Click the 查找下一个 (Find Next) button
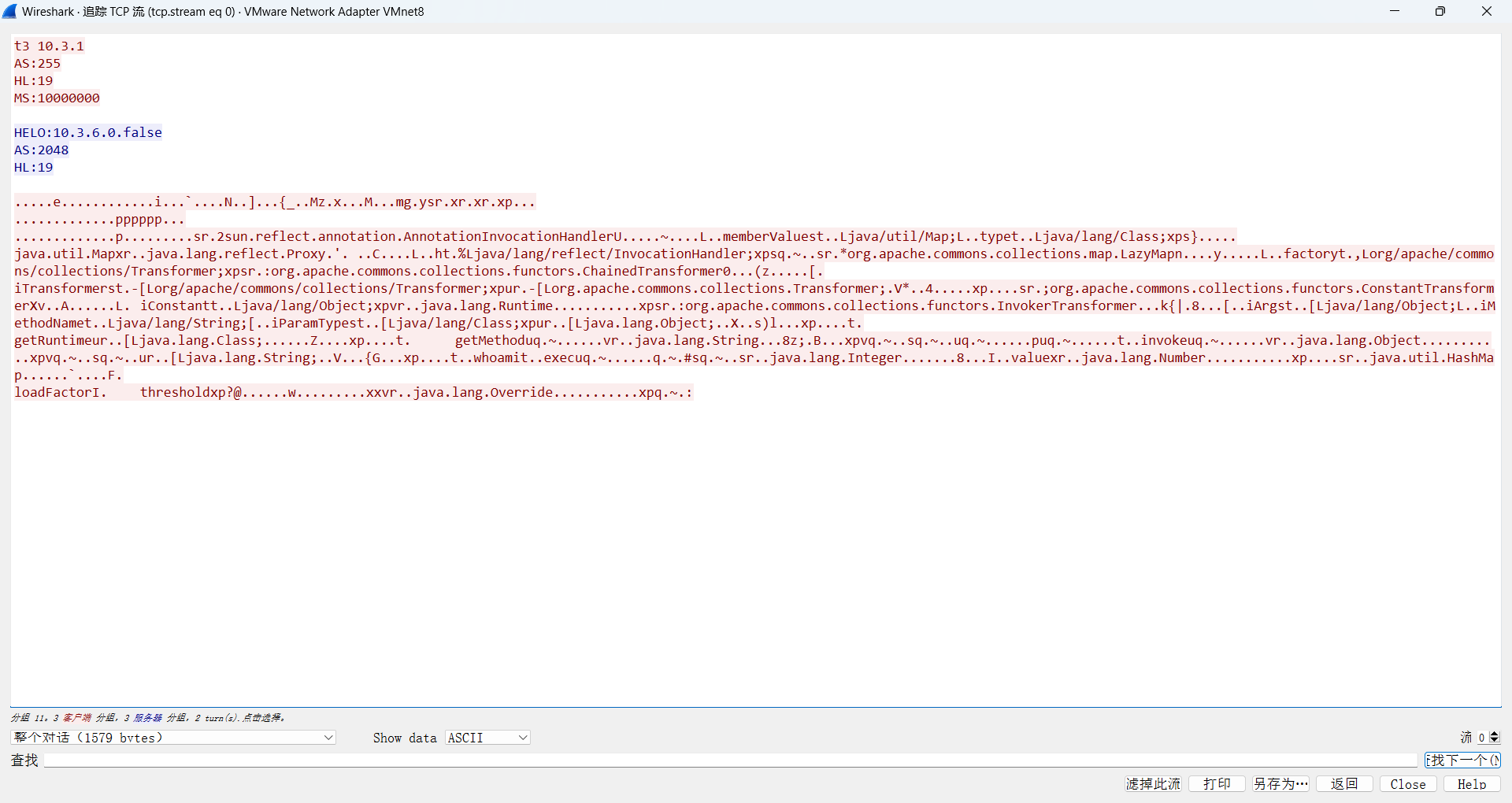The height and width of the screenshot is (803, 1512). (1462, 760)
